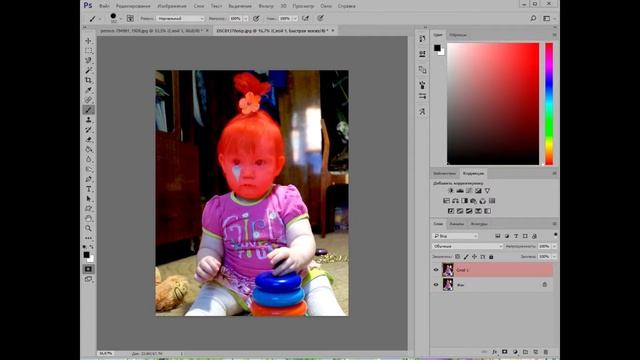Toggle pressure for opacity in options bar

[256, 18]
